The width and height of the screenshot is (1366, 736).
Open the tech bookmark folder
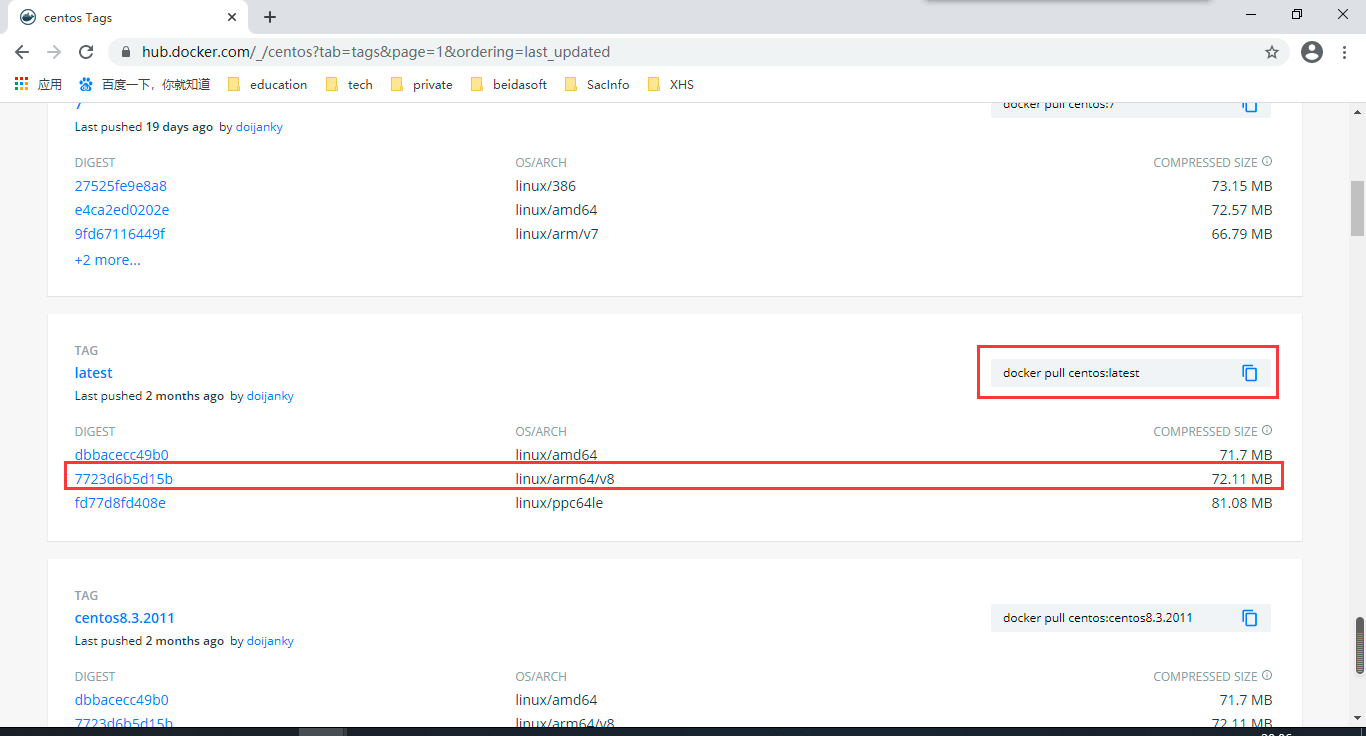pyautogui.click(x=349, y=85)
